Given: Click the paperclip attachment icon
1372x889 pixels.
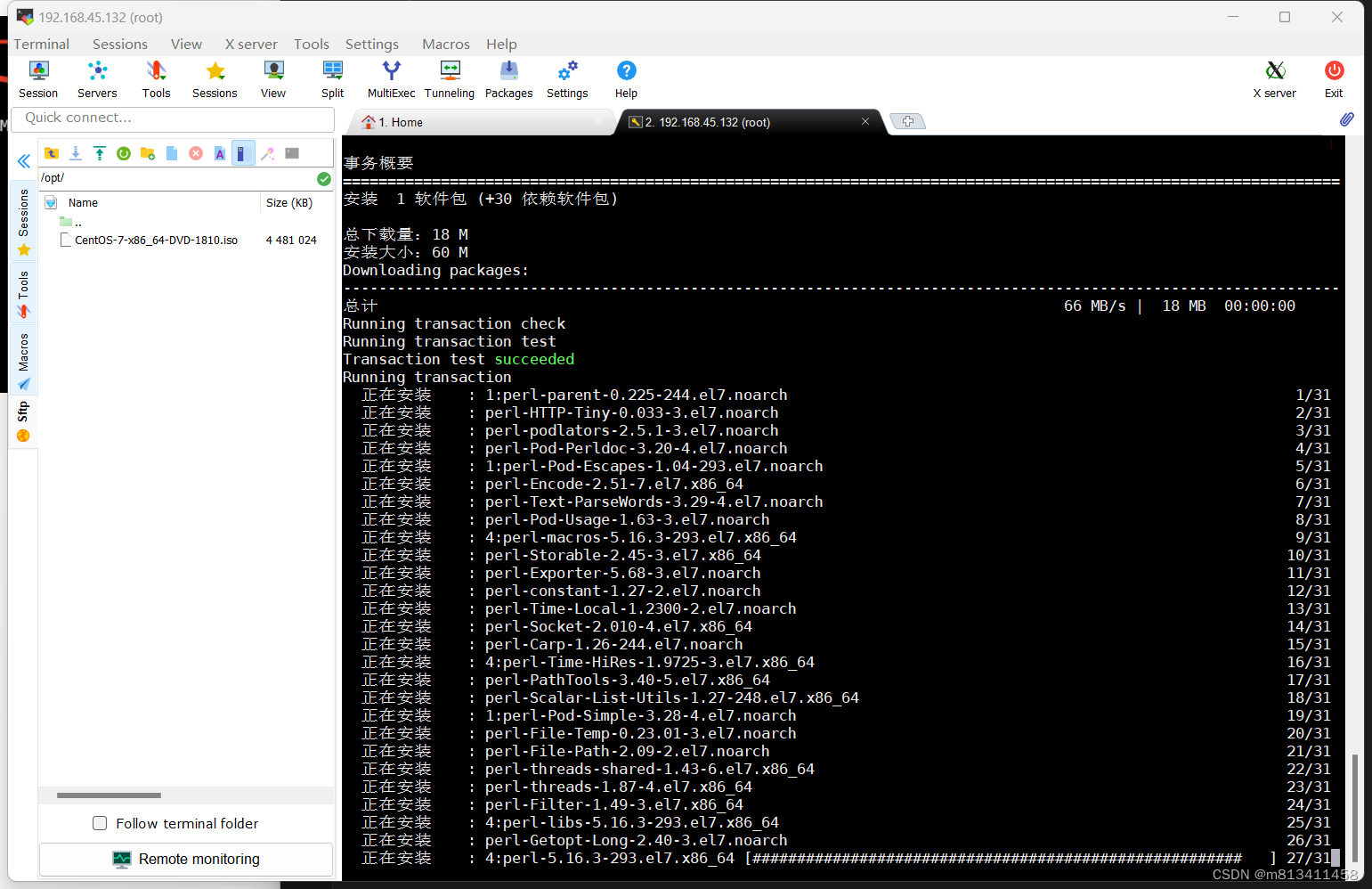Looking at the screenshot, I should pos(1347,119).
